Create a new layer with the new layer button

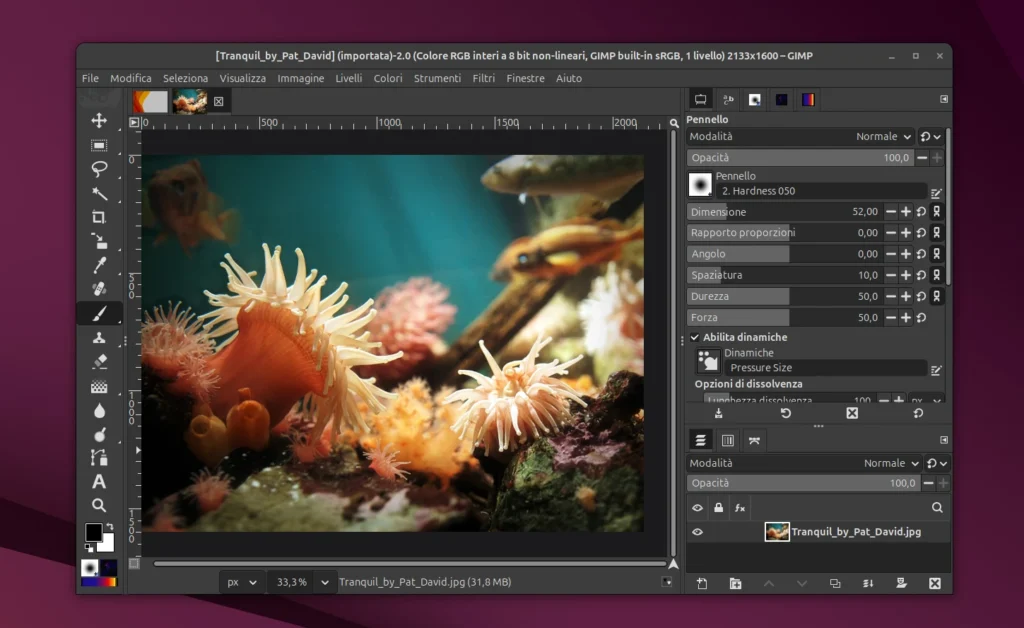(702, 584)
